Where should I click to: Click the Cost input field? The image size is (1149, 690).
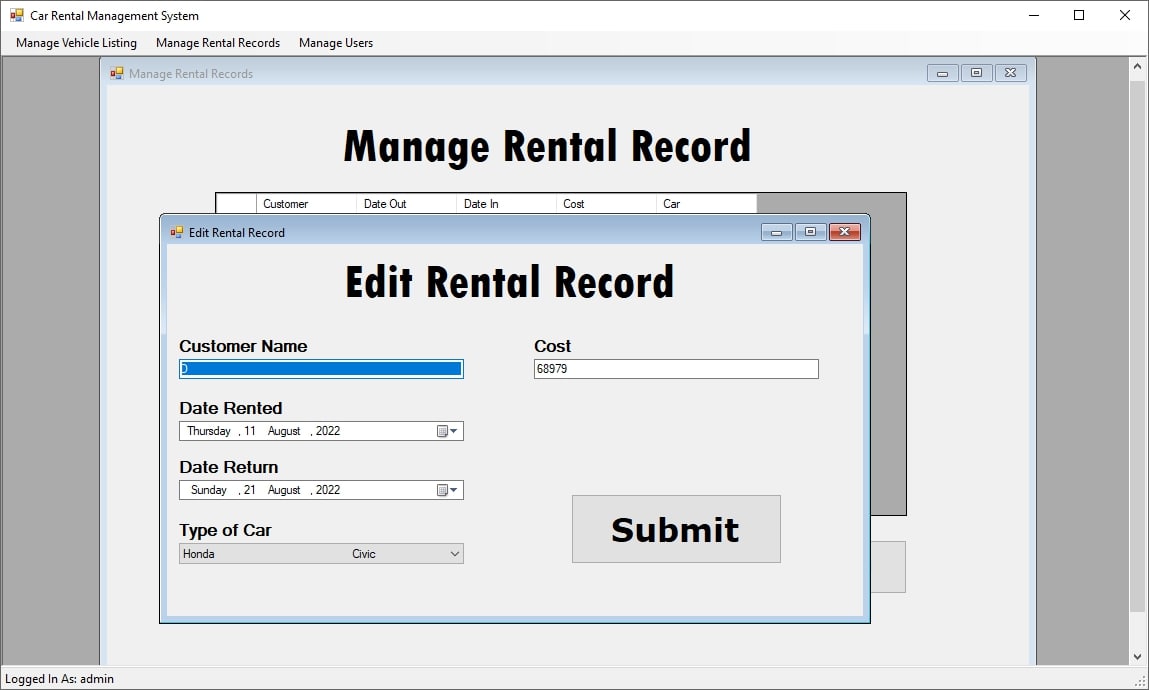point(676,368)
